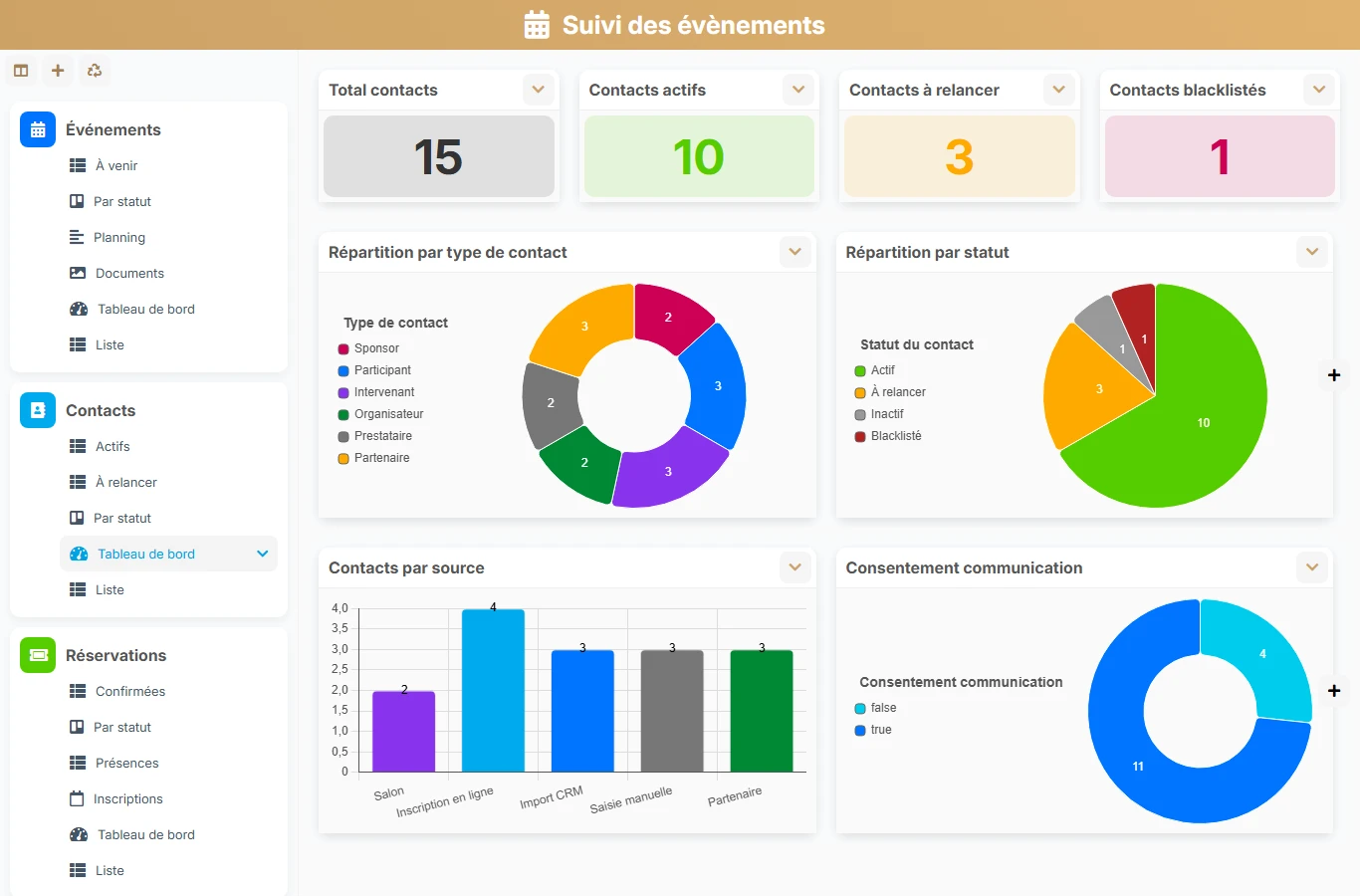
Task: Open the Planning page
Action: (119, 237)
